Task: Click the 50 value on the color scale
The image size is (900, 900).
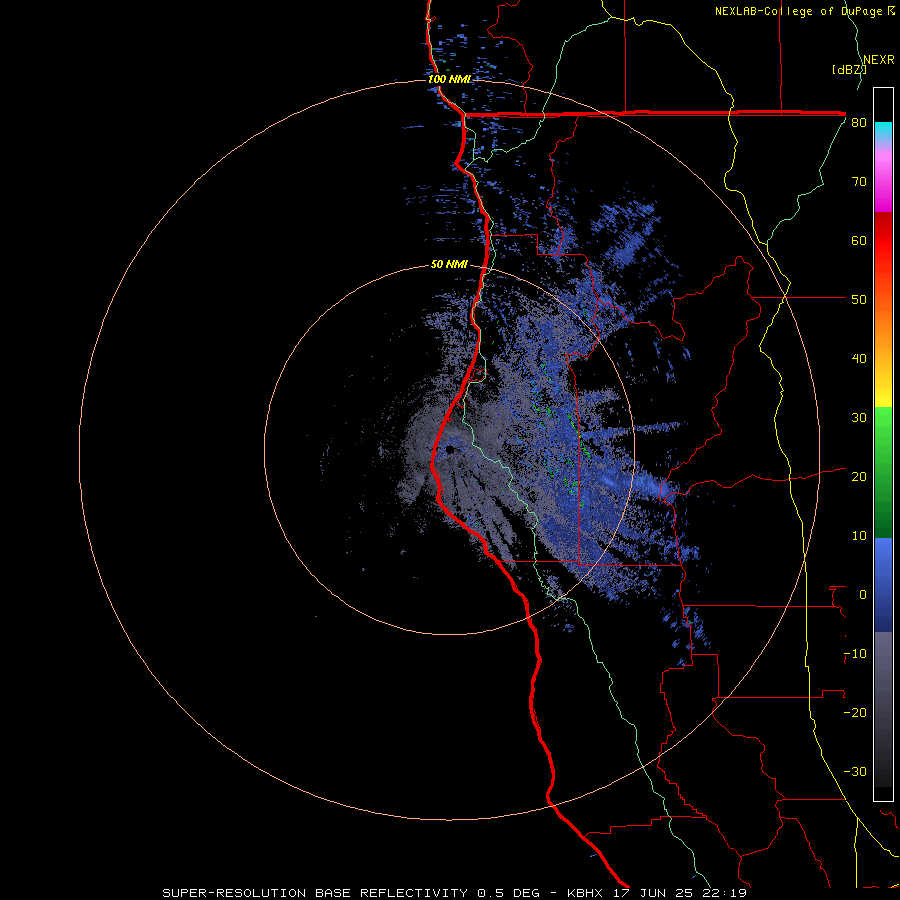Action: 859,300
